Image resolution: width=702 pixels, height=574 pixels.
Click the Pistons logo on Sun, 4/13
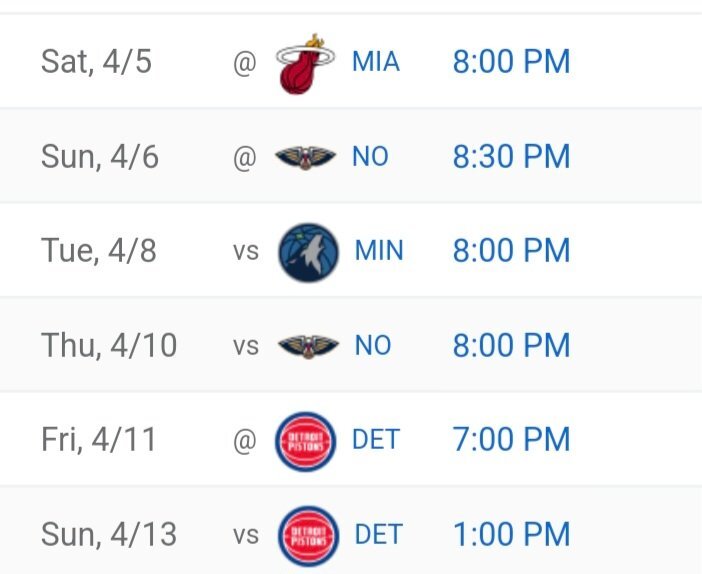(x=307, y=534)
